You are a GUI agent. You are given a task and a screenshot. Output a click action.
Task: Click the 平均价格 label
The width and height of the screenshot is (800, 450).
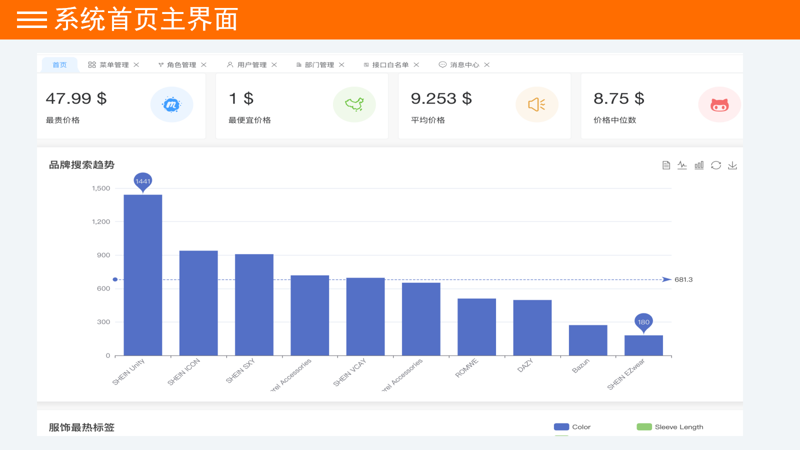point(428,120)
